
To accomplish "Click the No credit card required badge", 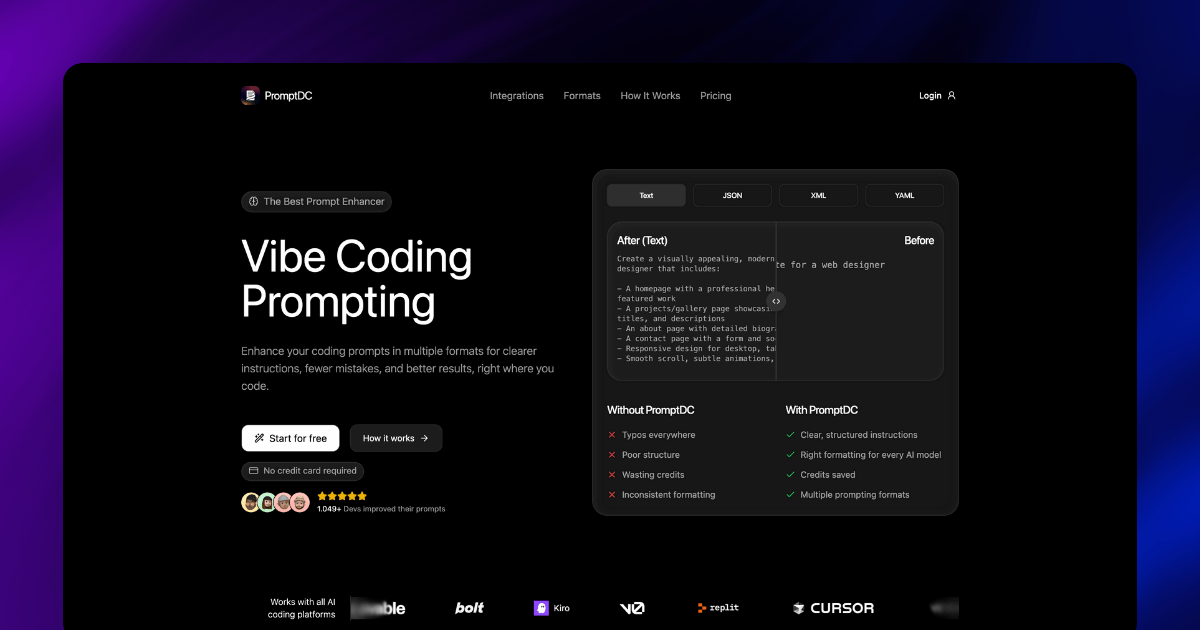I will click(302, 470).
